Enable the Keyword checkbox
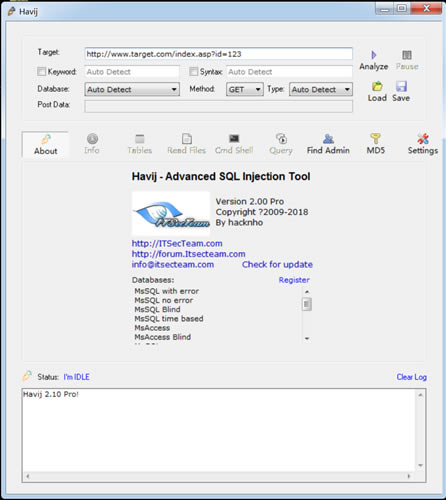Viewport: 446px width, 500px height. [x=42, y=71]
